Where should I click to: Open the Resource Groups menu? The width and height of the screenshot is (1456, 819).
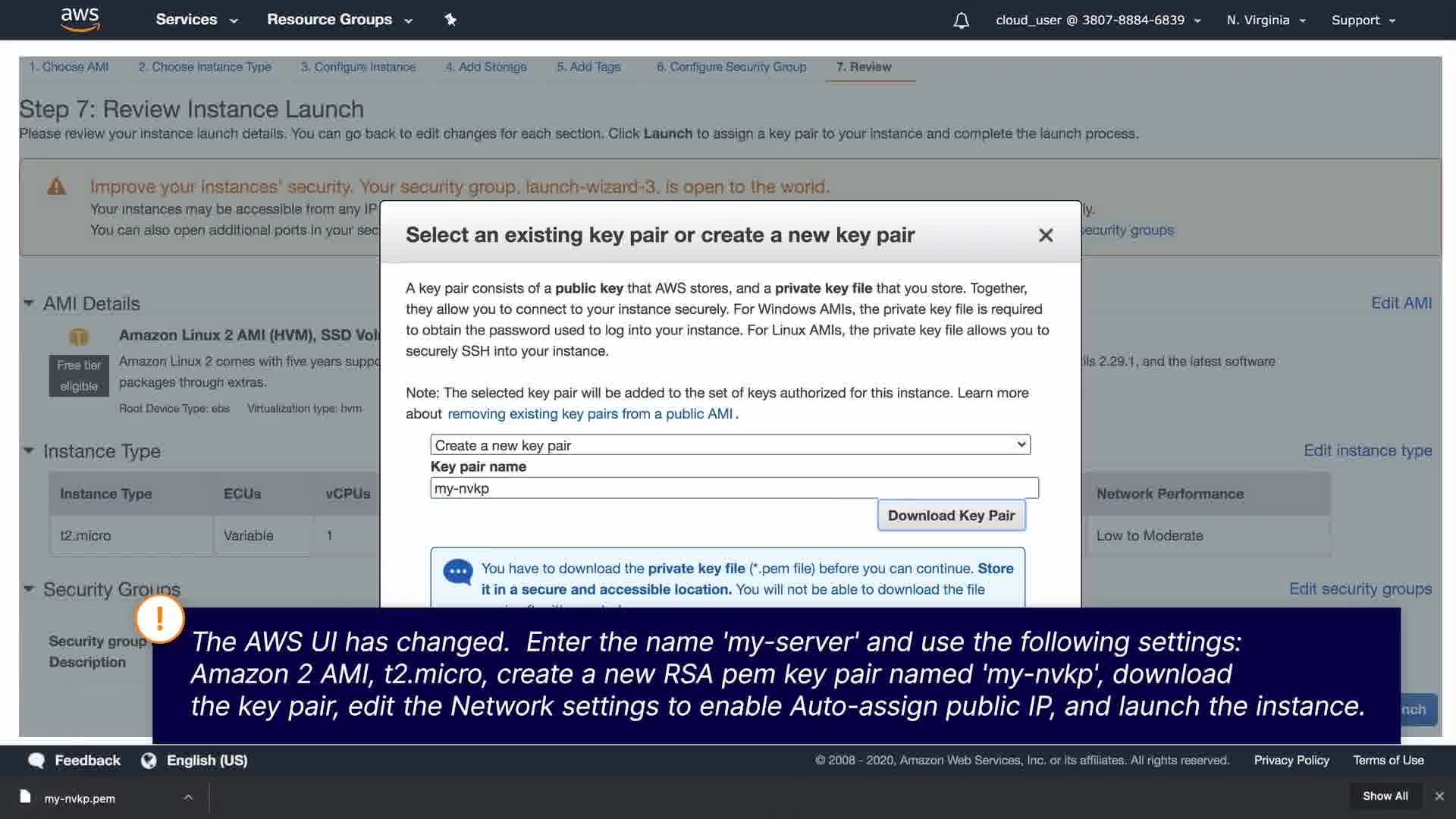339,20
